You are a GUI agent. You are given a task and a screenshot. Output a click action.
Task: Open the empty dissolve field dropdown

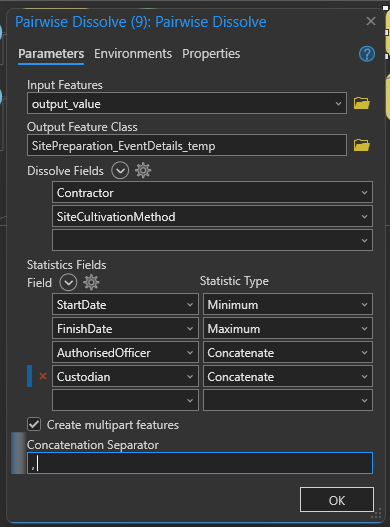(x=212, y=240)
